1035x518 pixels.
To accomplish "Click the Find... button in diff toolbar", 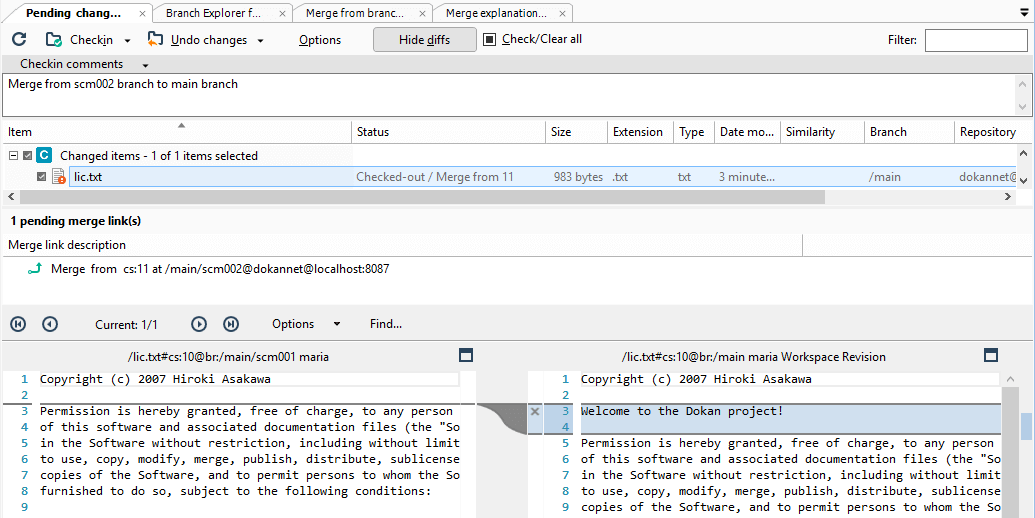I will pos(386,324).
